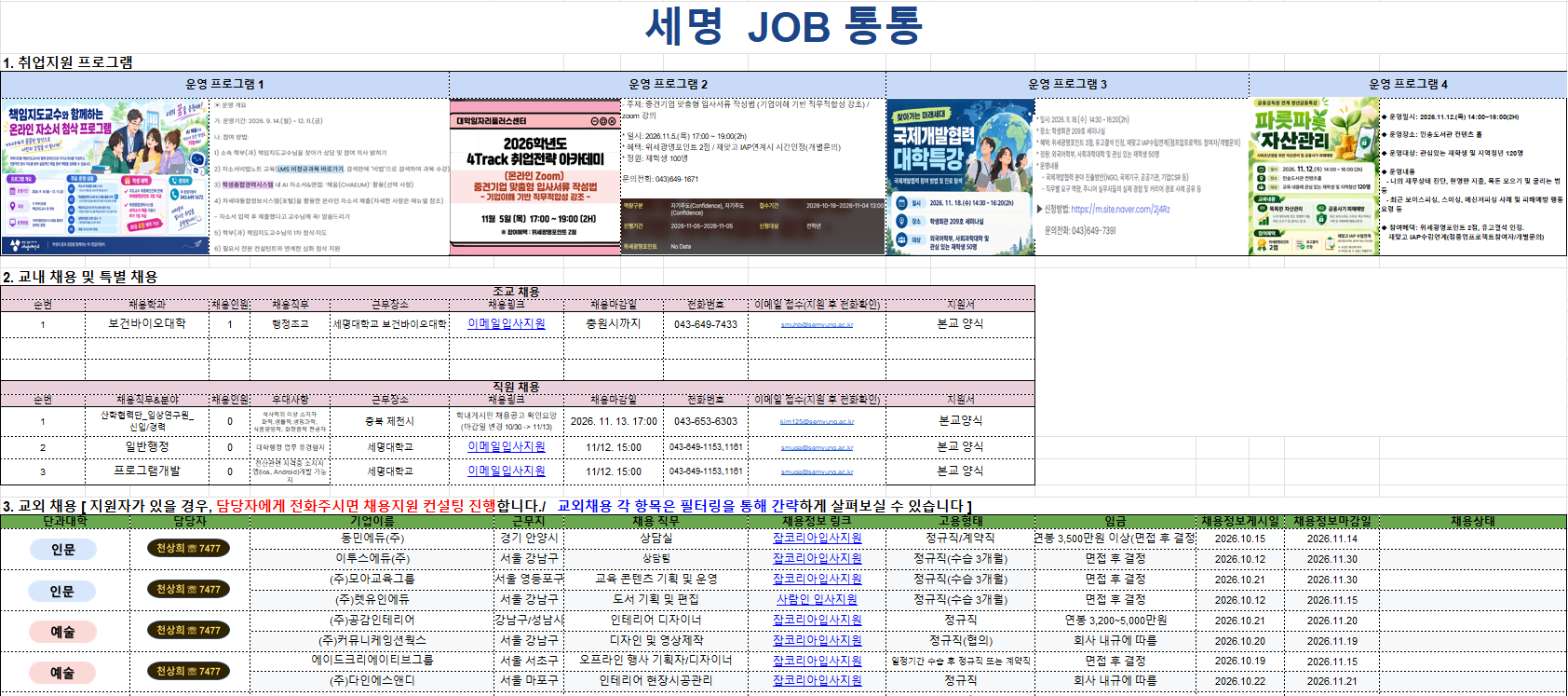Select the 충북 제천시 workplace cell

(x=389, y=421)
